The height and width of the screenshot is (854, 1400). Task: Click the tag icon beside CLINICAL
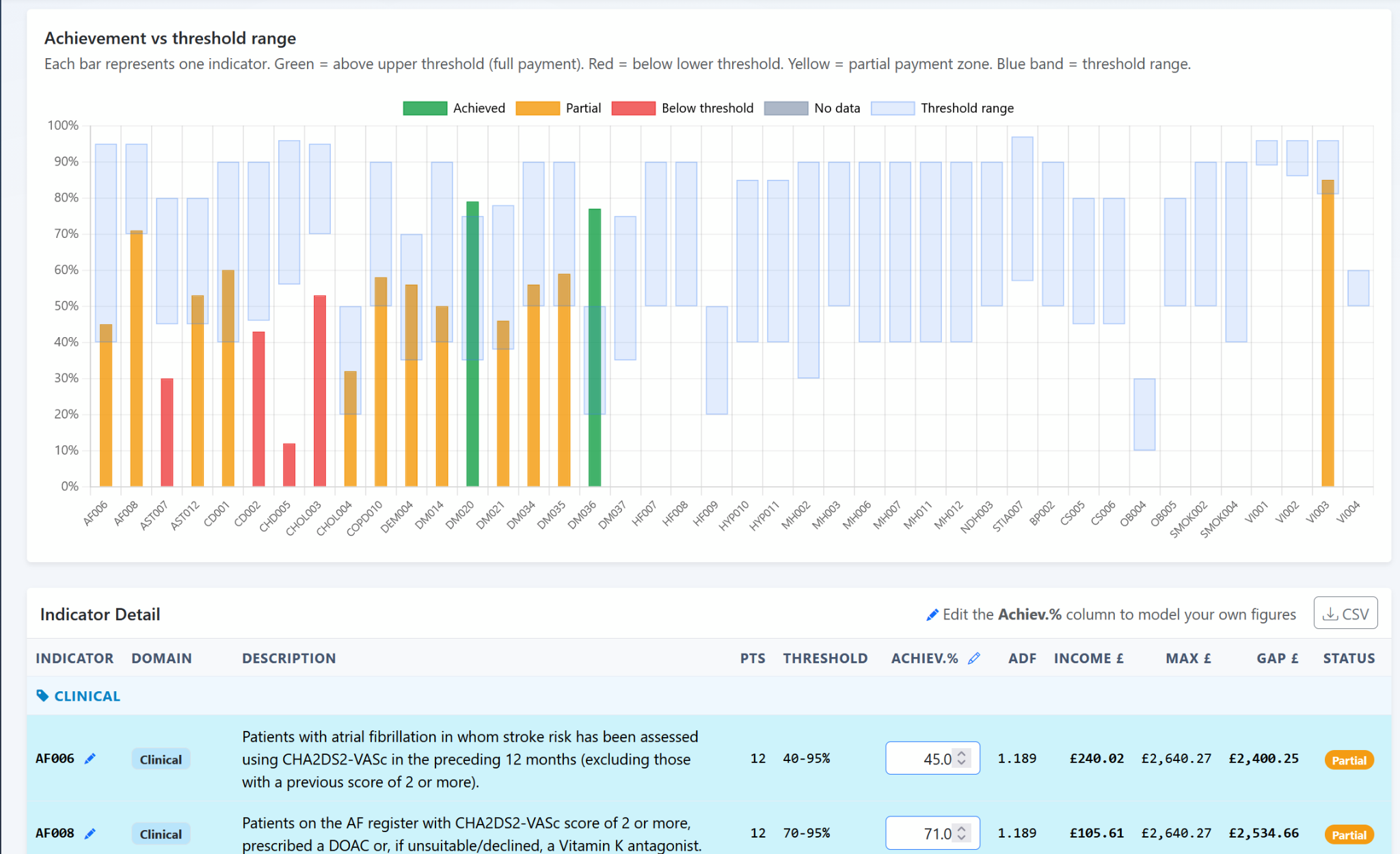pyautogui.click(x=42, y=695)
